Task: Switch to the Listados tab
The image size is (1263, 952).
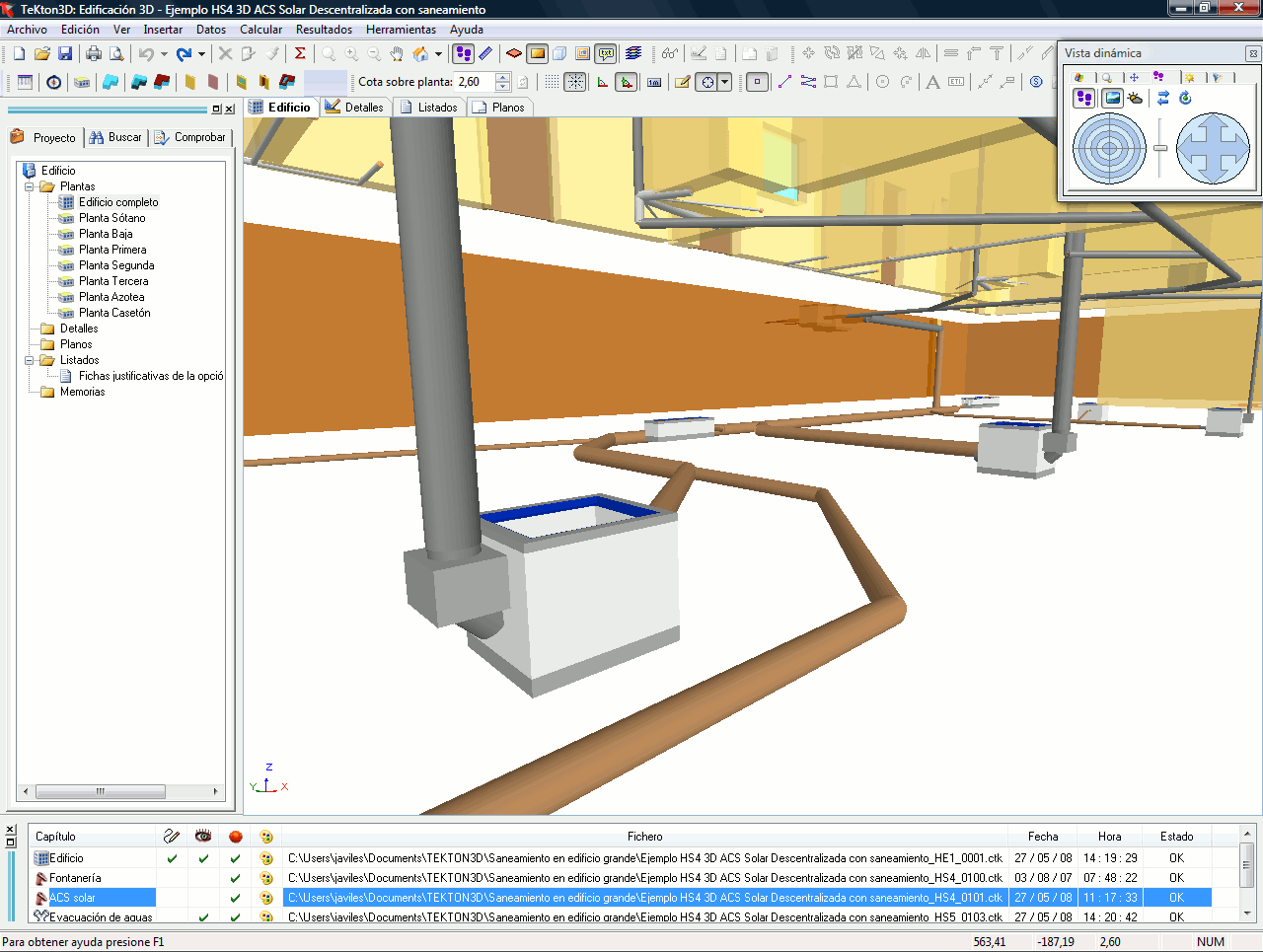Action: [428, 108]
